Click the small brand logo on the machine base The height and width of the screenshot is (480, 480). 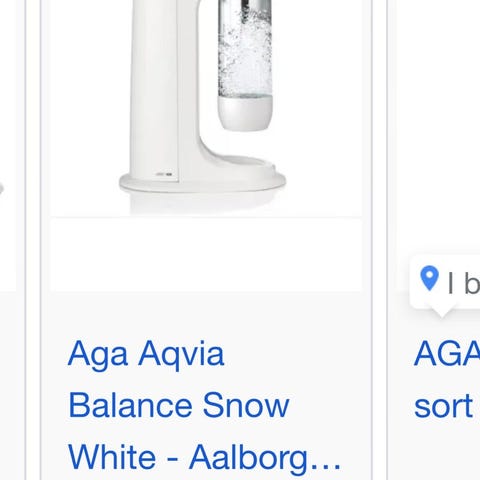164,174
